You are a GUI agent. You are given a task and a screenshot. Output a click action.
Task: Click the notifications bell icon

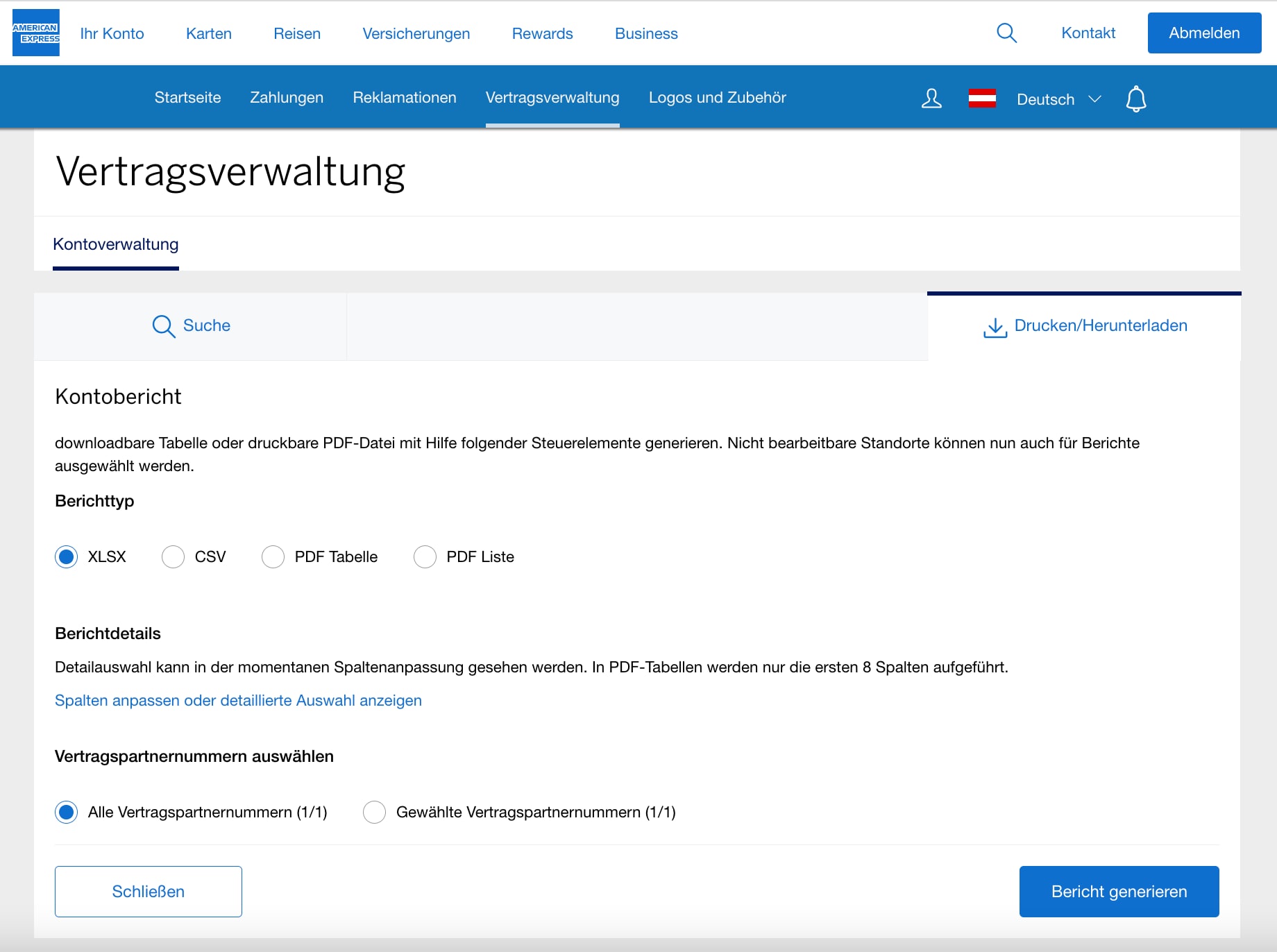coord(1136,99)
